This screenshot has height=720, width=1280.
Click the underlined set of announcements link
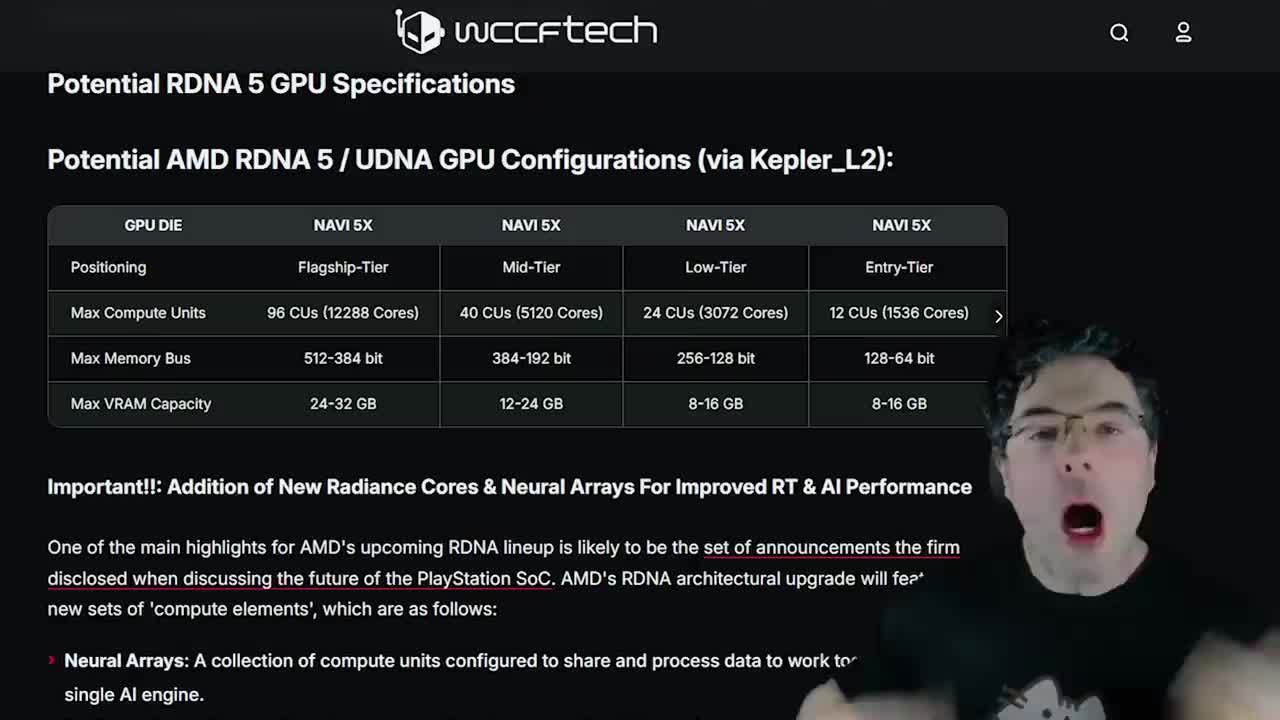(x=831, y=547)
